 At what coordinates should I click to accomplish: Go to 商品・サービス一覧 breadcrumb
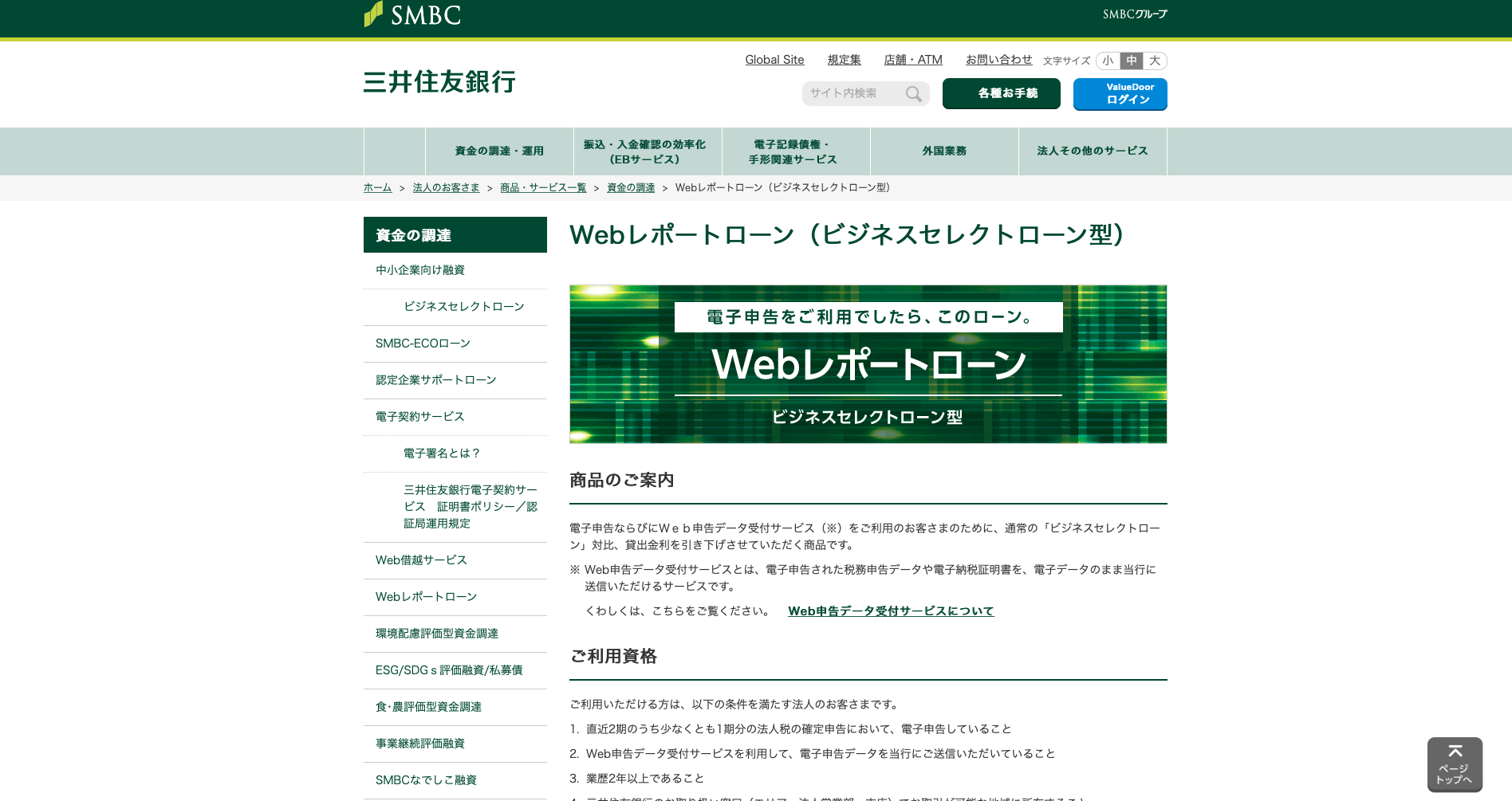543,188
